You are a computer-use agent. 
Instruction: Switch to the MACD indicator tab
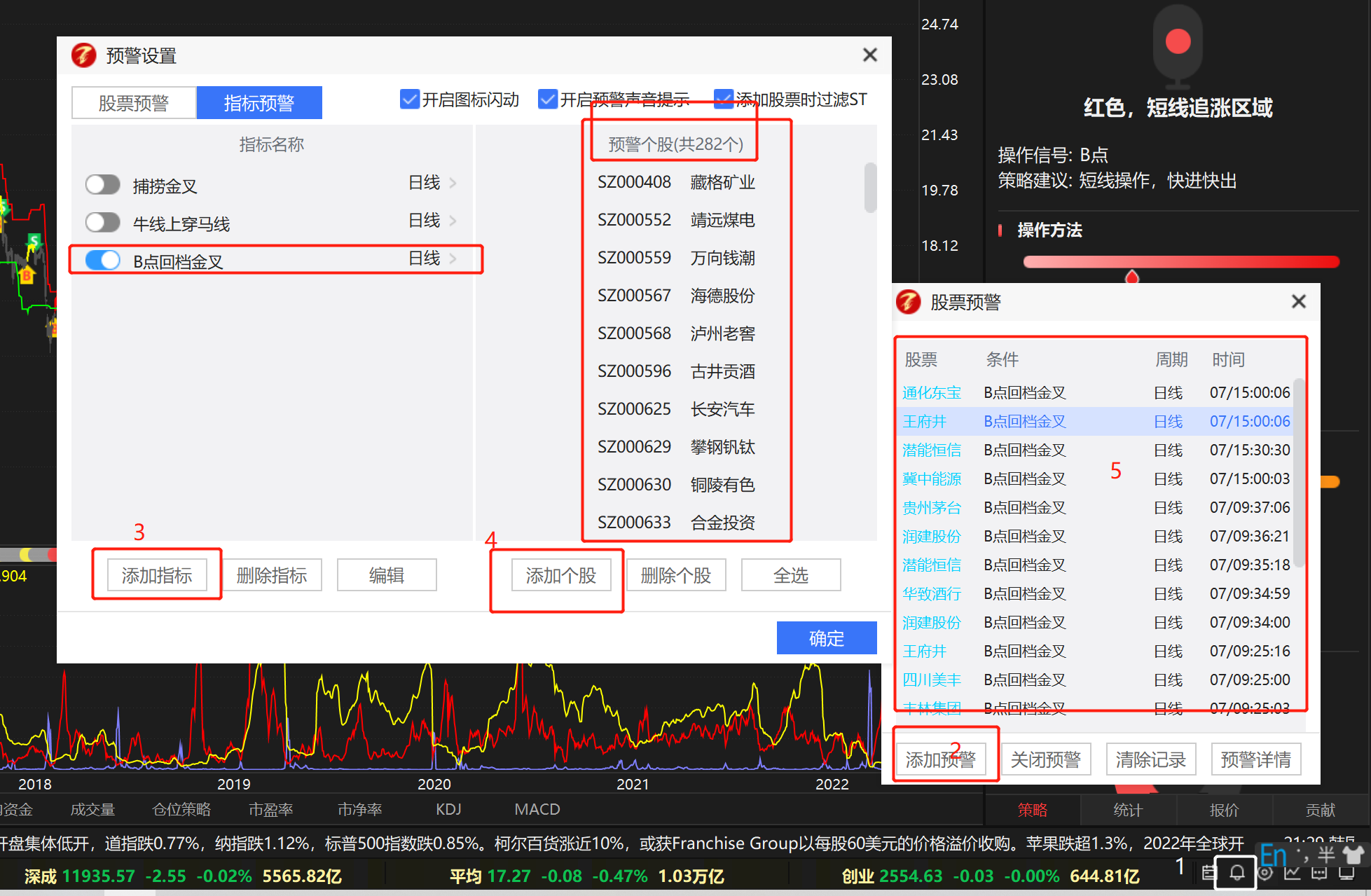pos(537,809)
